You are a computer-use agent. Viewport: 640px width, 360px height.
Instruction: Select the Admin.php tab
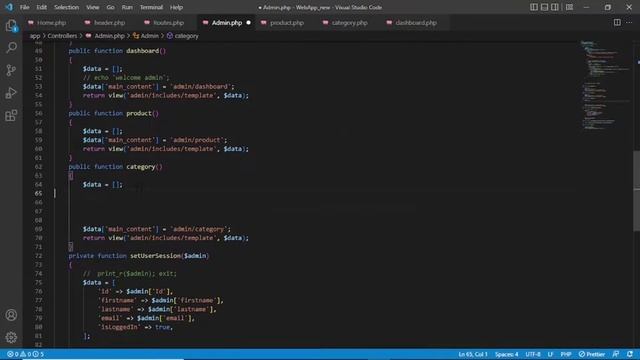(227, 23)
